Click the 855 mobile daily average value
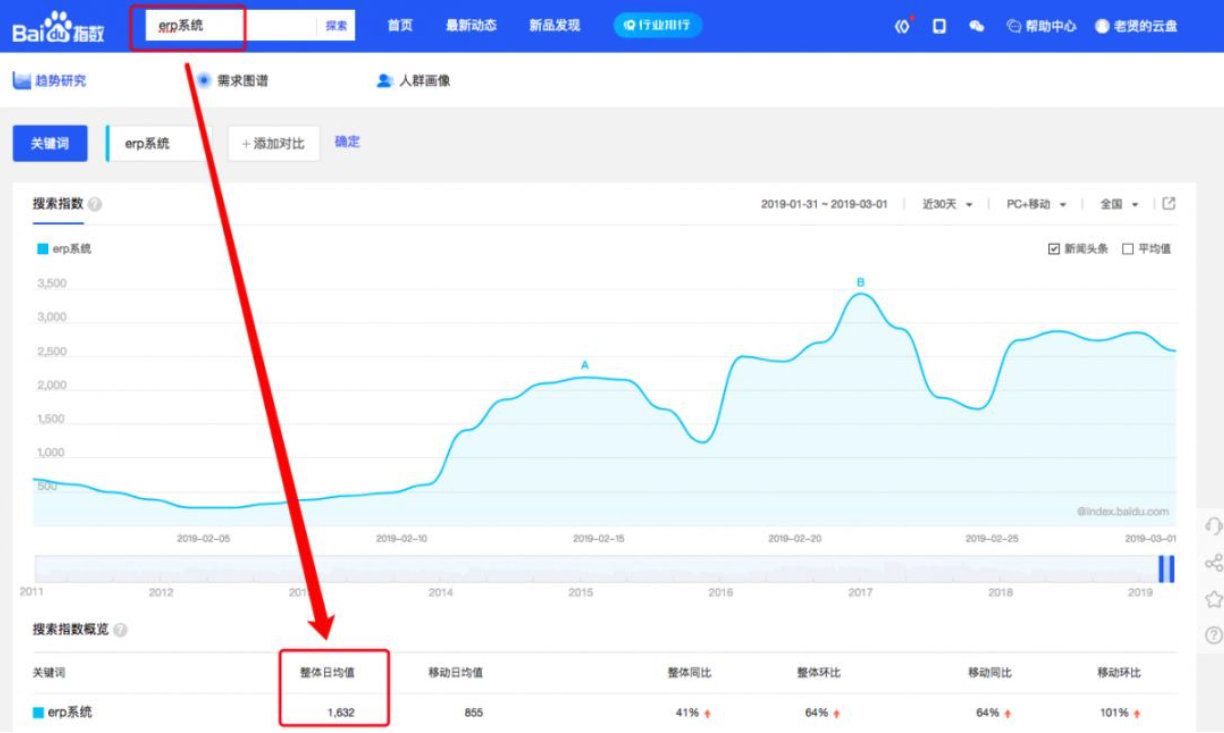 pyautogui.click(x=472, y=713)
